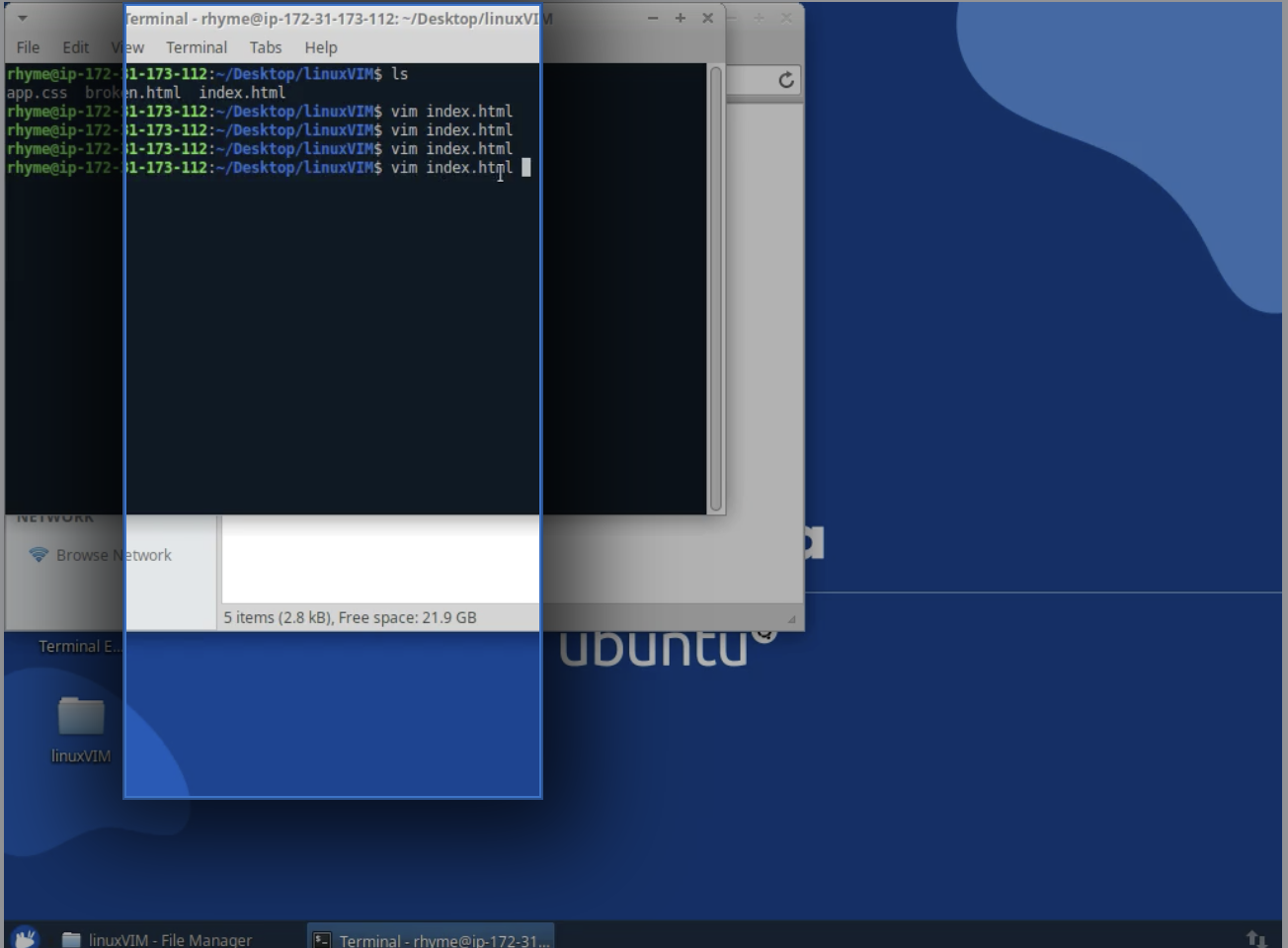Select Browse Network in the sidebar
Screen dimensions: 1288x948
tap(112, 555)
